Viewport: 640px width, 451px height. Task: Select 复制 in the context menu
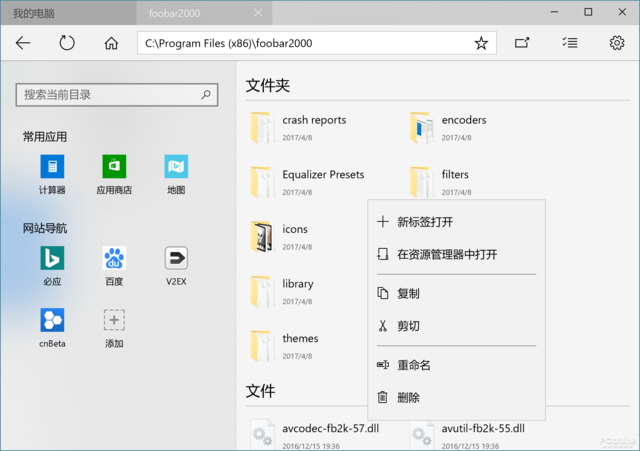pyautogui.click(x=456, y=293)
